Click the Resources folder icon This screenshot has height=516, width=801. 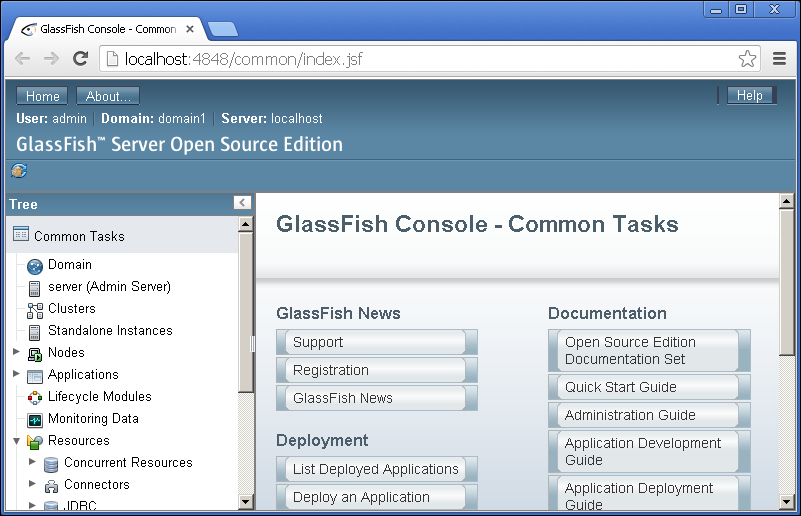[x=35, y=441]
